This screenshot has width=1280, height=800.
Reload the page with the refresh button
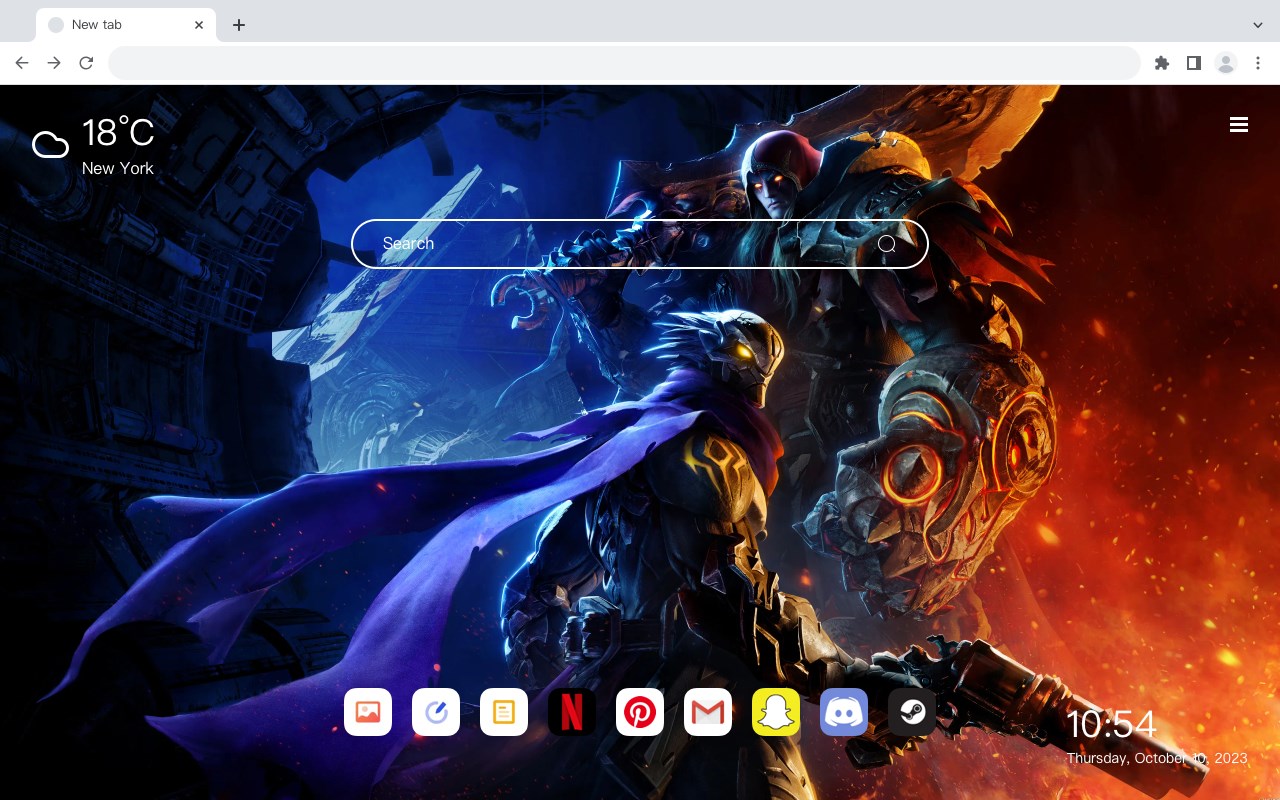click(x=86, y=63)
